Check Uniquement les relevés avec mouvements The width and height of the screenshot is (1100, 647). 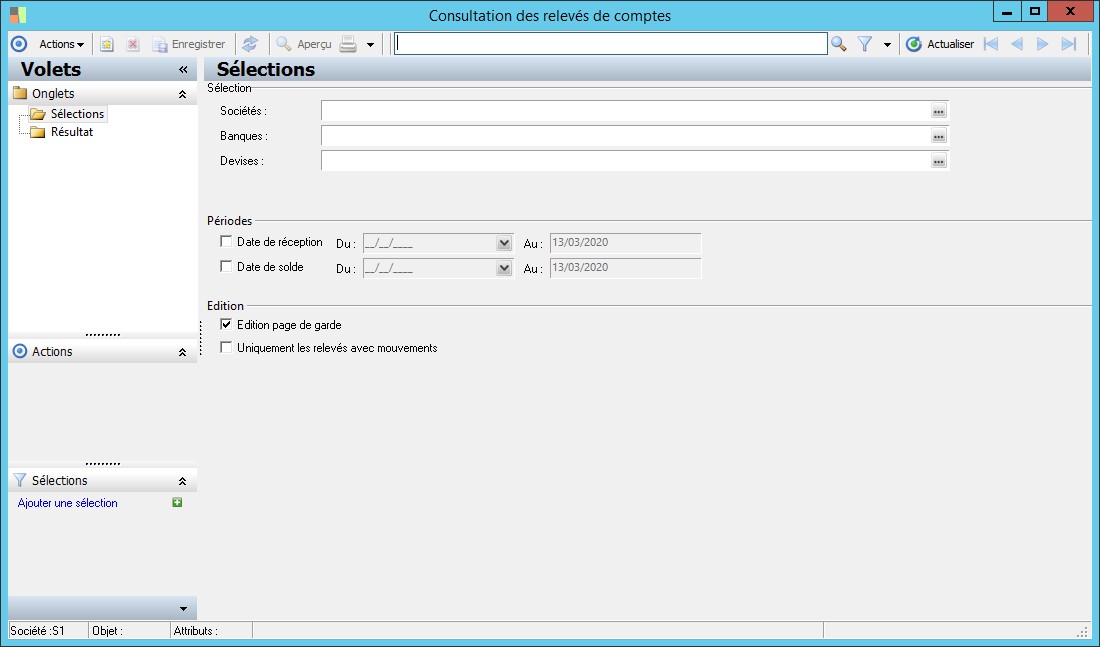(226, 347)
